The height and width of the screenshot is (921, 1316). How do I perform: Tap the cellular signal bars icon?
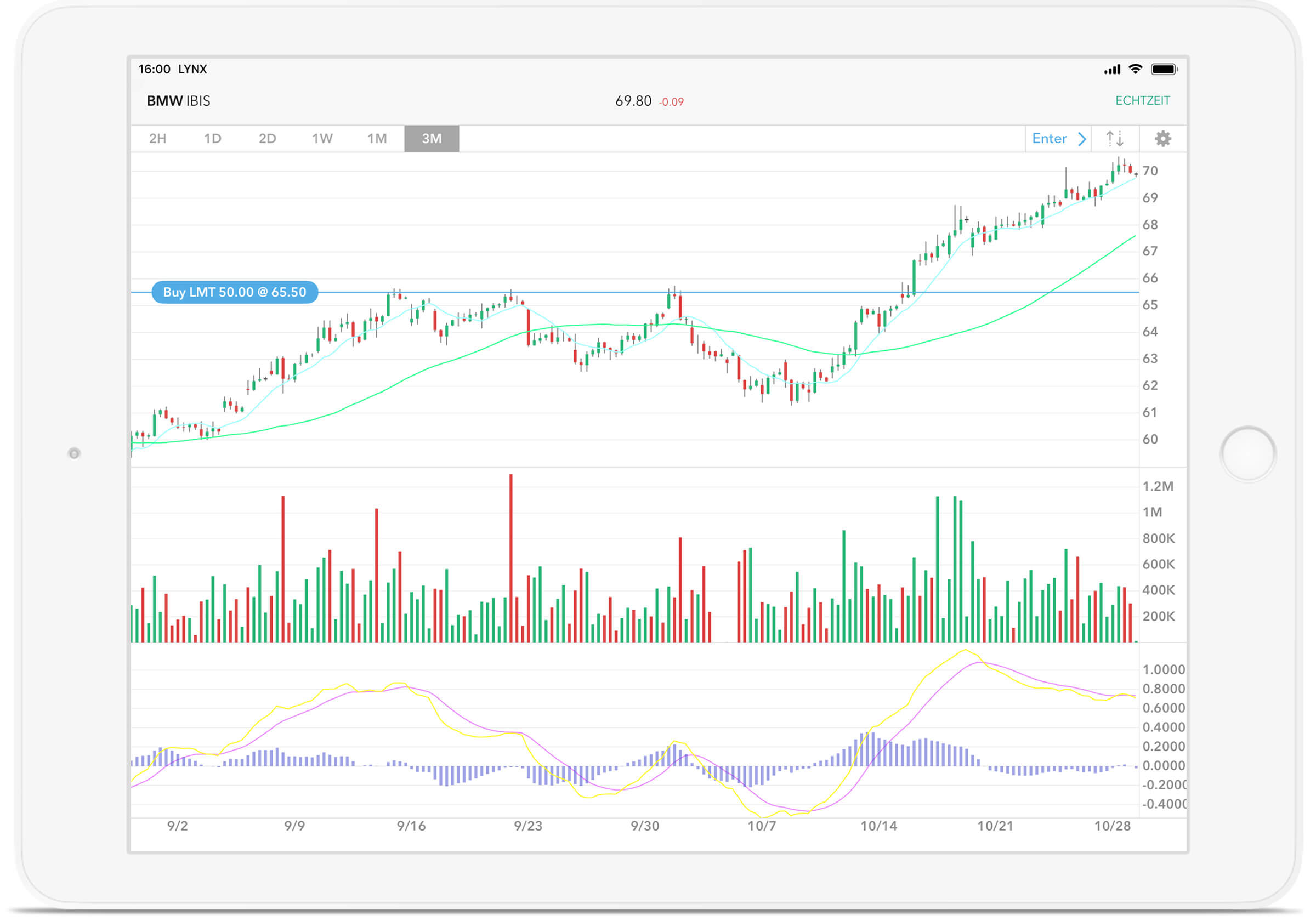click(x=1113, y=69)
